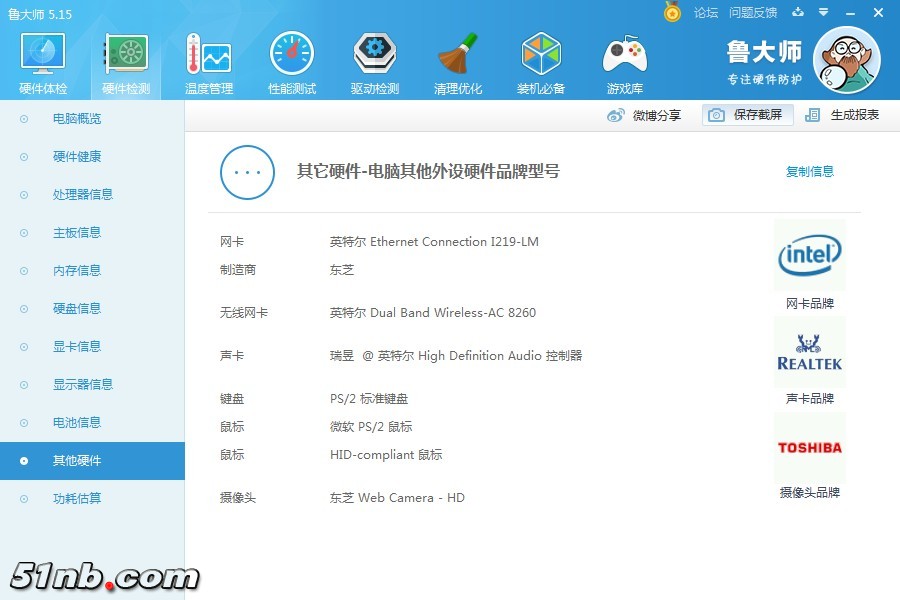Screen dimensions: 900x600
Task: Open the main menu dropdown arrow
Action: (x=822, y=13)
